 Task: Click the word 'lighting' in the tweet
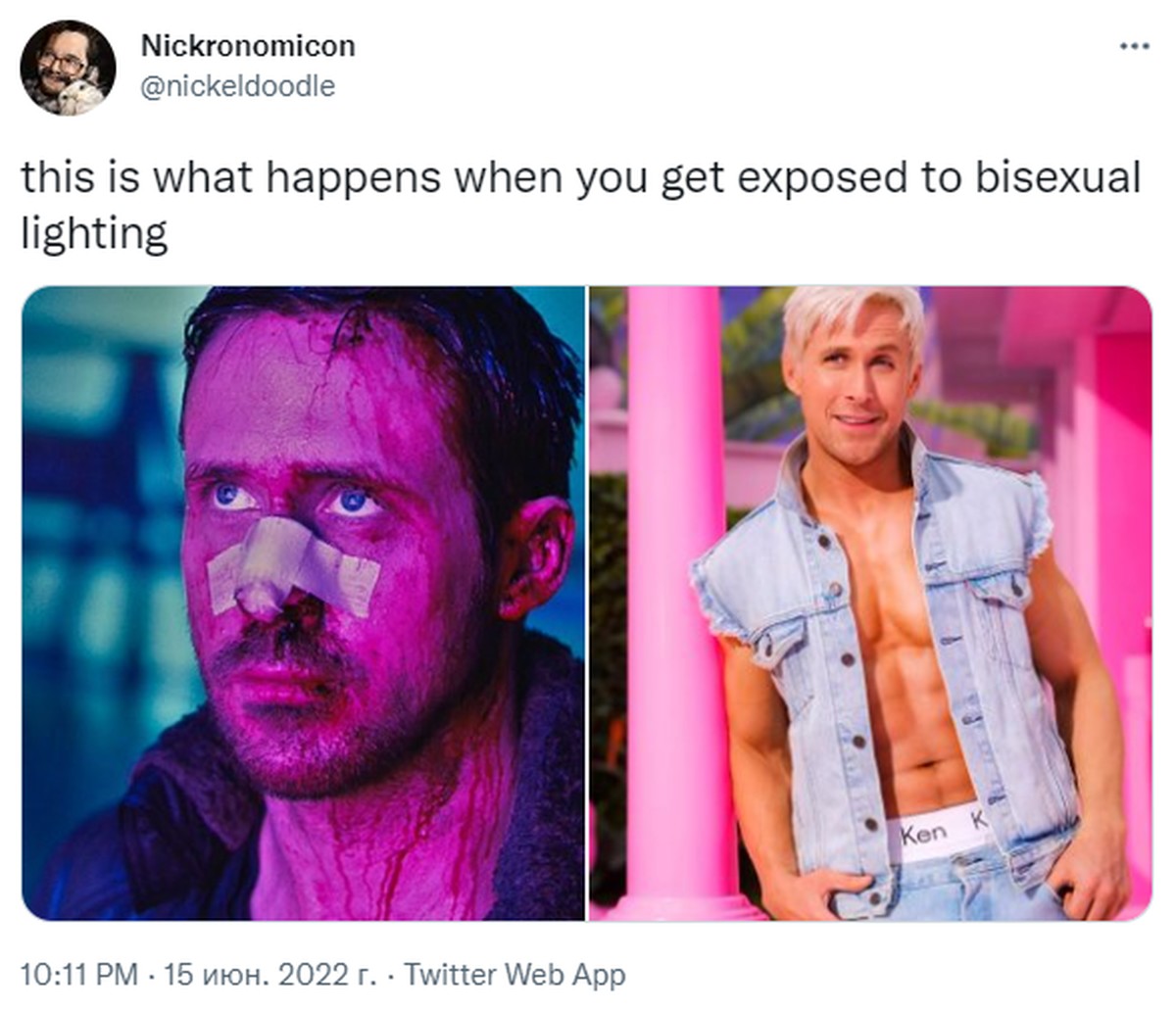tap(94, 235)
